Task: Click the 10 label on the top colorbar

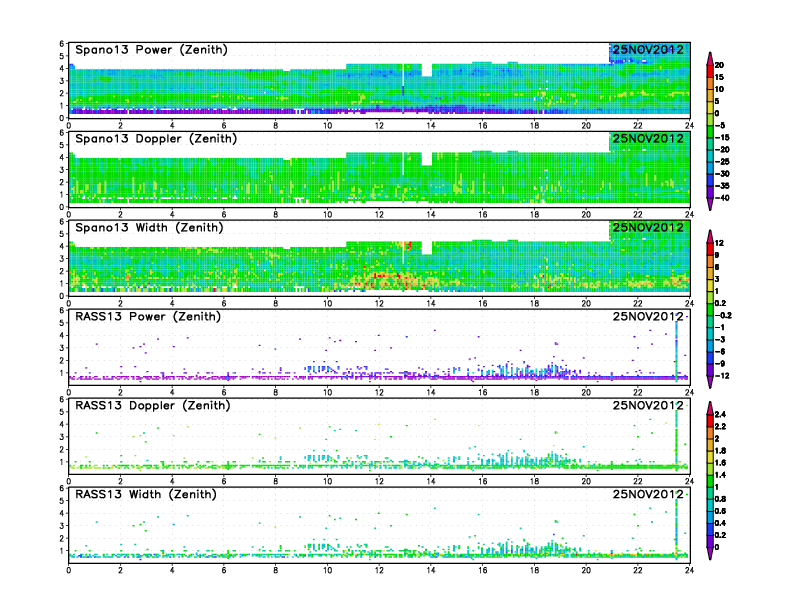Action: coord(719,89)
